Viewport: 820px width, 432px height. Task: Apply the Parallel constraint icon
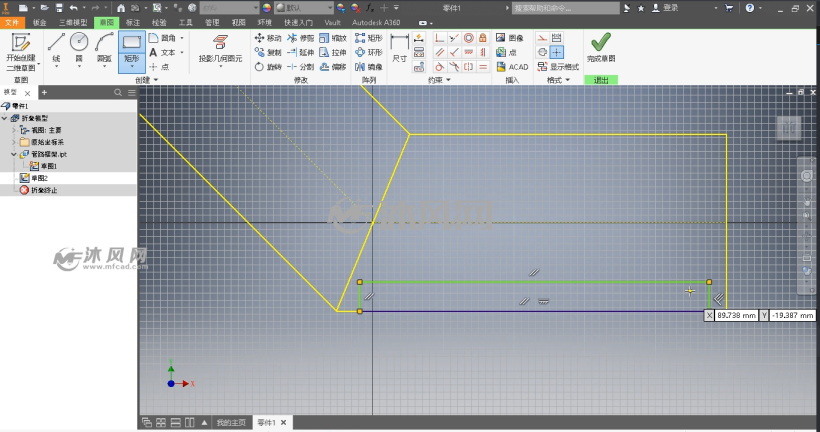click(440, 52)
